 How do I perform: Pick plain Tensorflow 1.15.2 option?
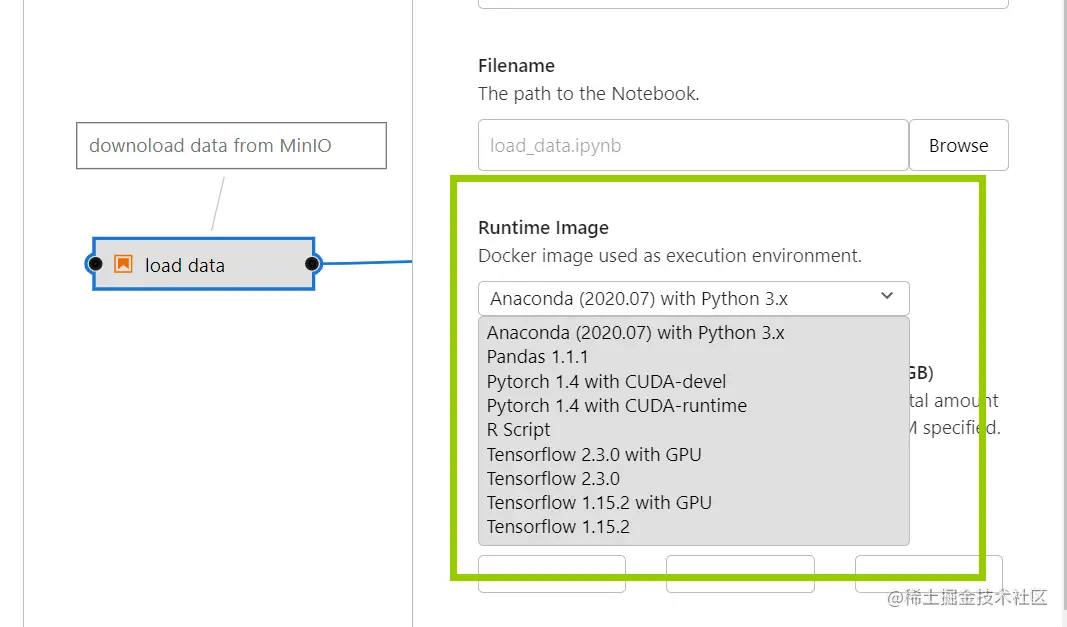558,526
